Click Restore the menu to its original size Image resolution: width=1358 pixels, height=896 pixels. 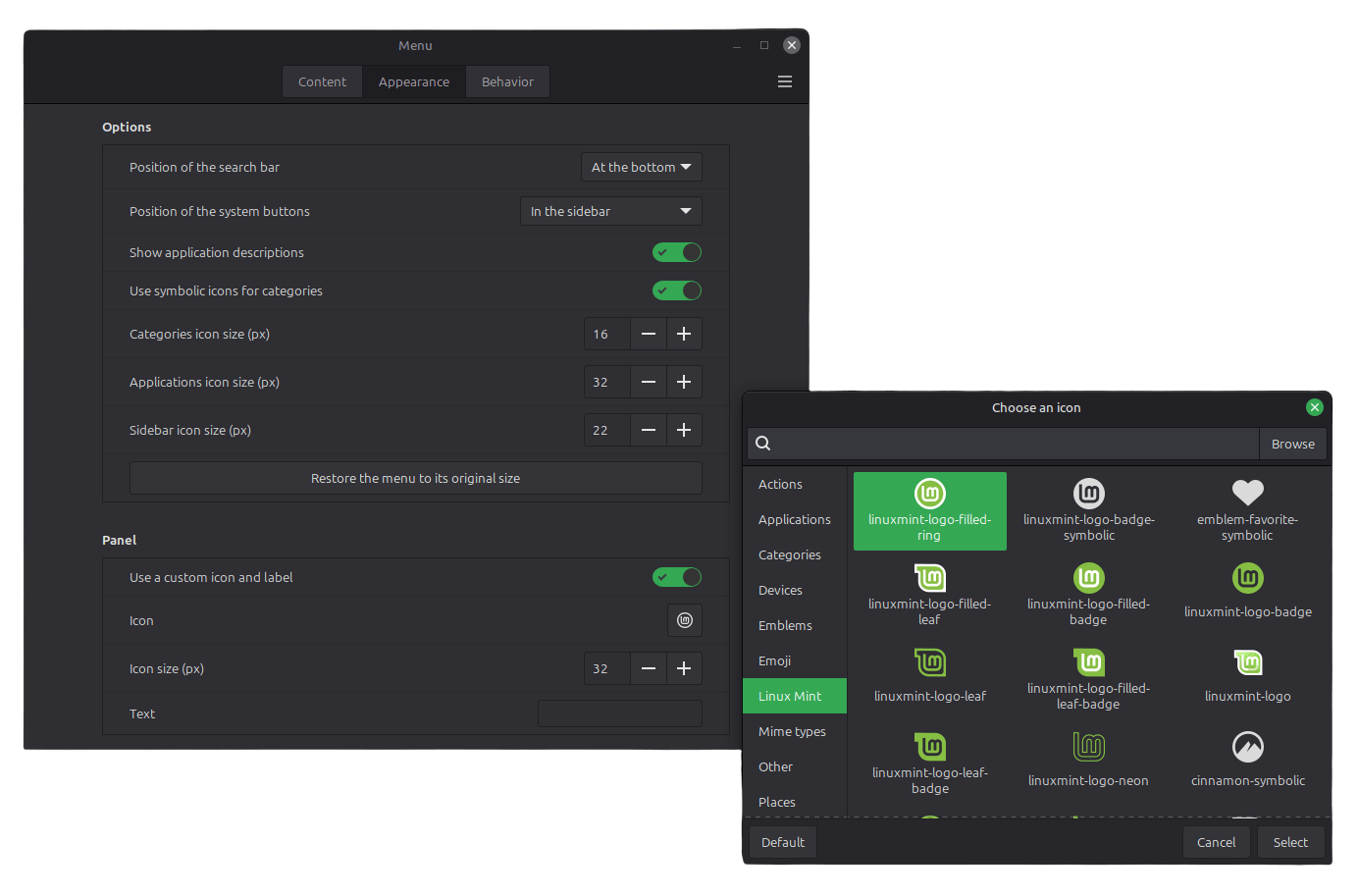tap(415, 478)
